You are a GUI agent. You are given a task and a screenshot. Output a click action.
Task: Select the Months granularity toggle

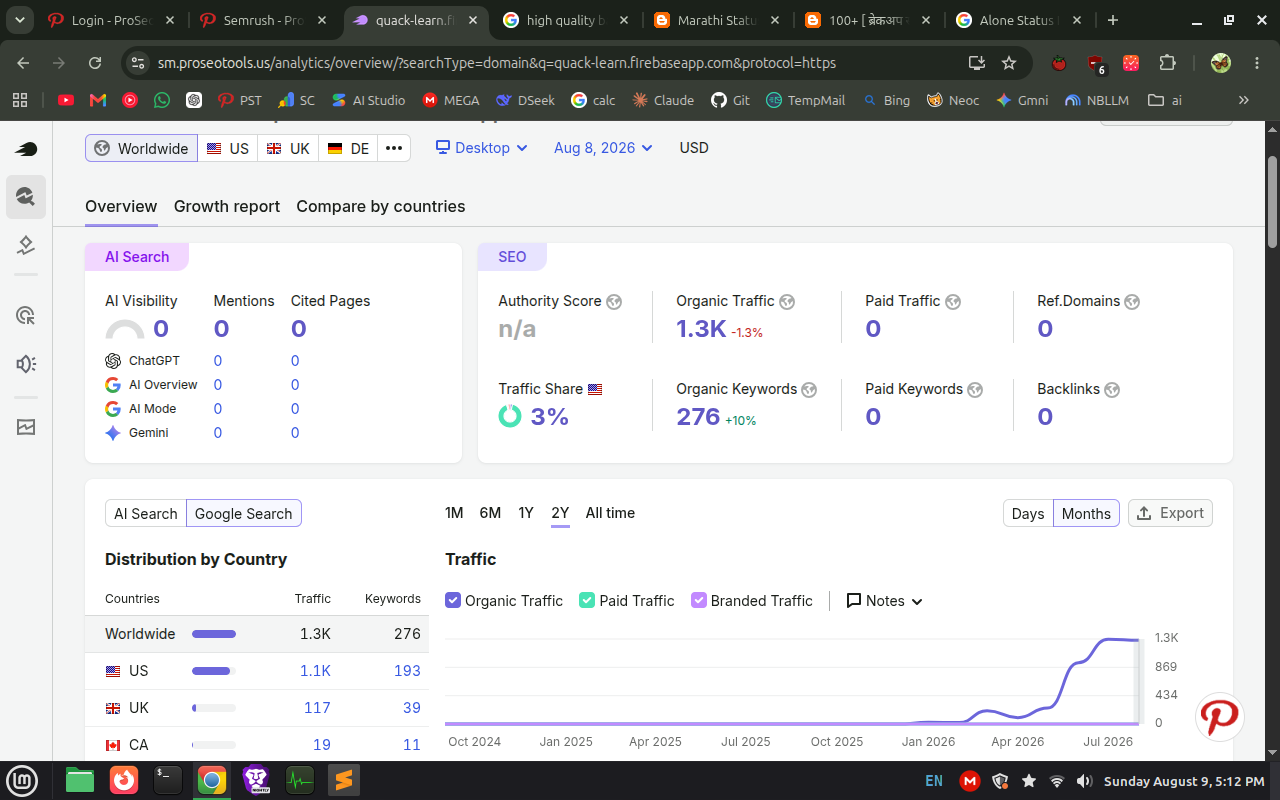(x=1086, y=513)
